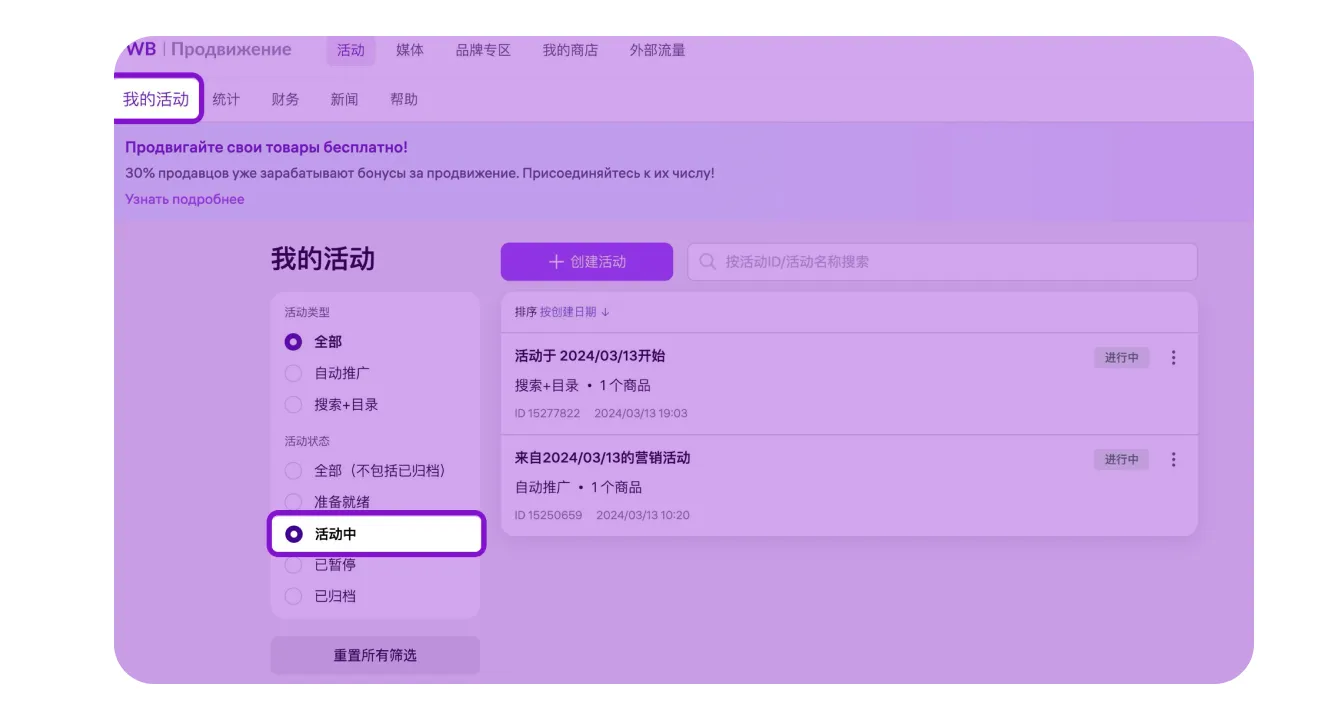Click the WB Продвижение logo
The width and height of the screenshot is (1344, 720).
click(x=209, y=49)
